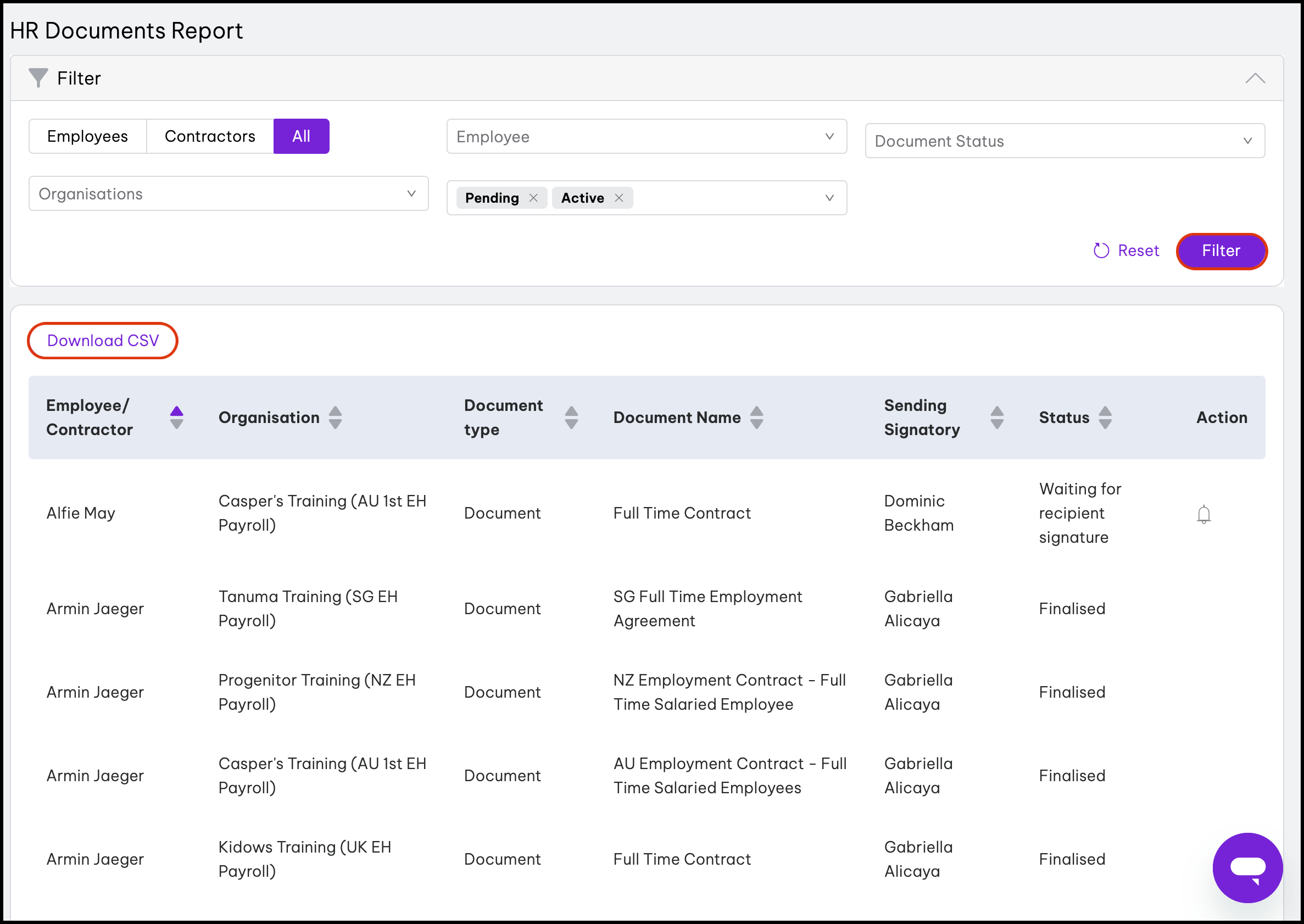Image resolution: width=1304 pixels, height=924 pixels.
Task: Switch to the Employees segment
Action: point(88,137)
